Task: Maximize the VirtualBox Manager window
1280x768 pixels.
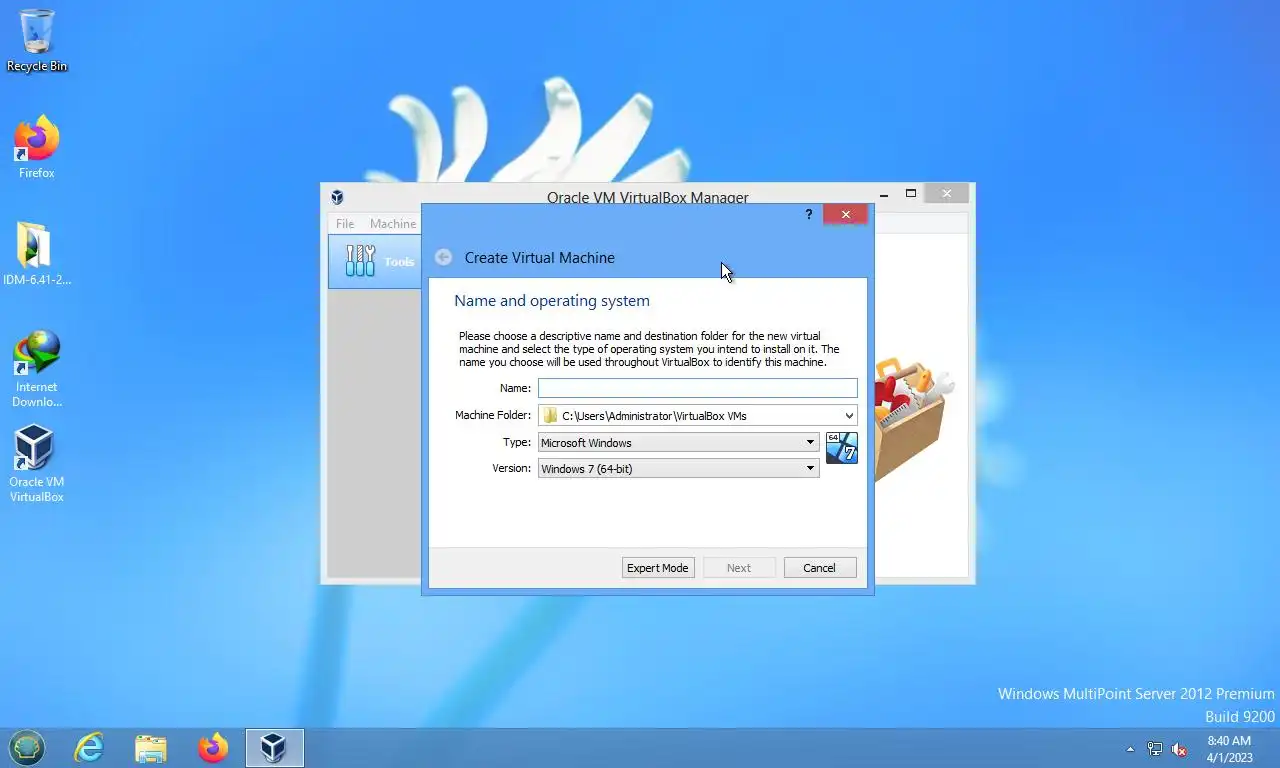Action: click(911, 194)
